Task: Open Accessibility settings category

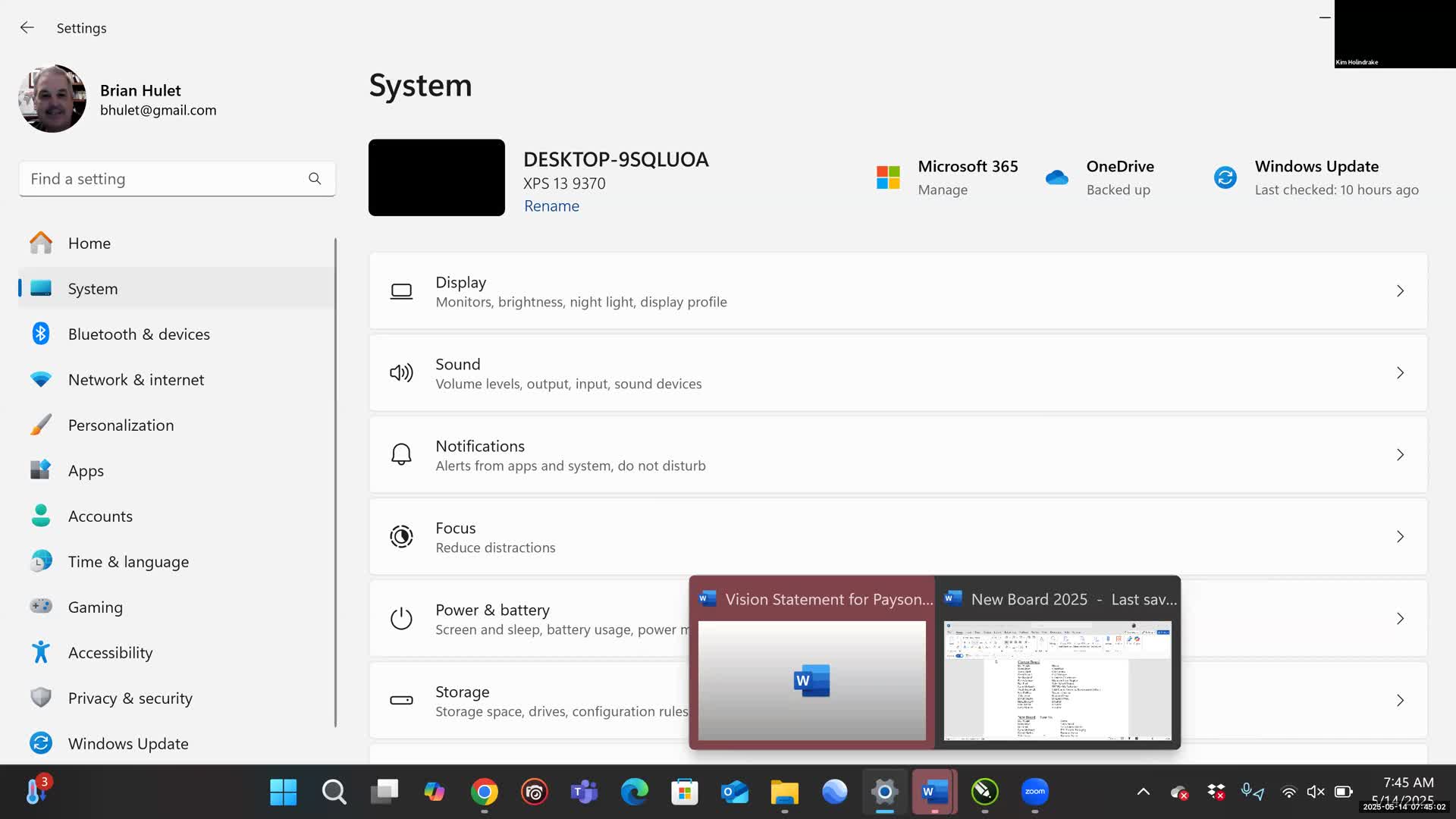Action: pos(110,653)
